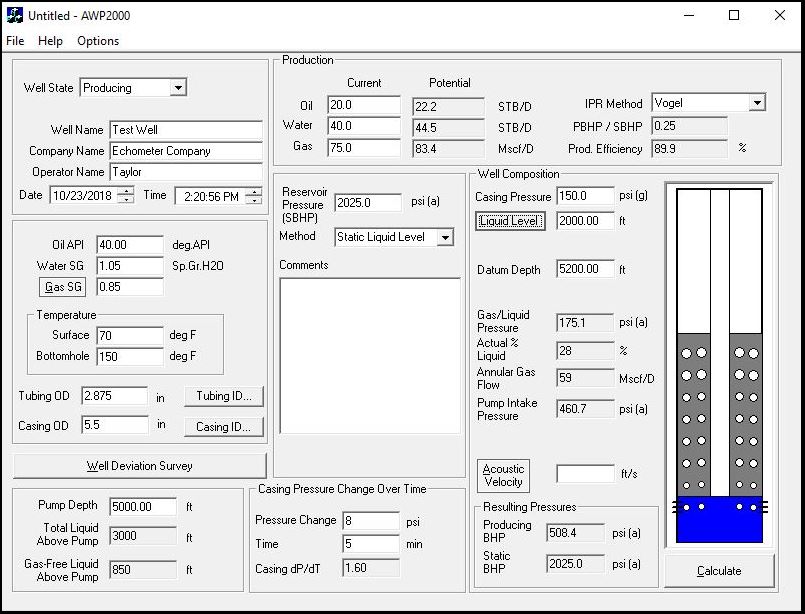Click the Calculate button

719,570
